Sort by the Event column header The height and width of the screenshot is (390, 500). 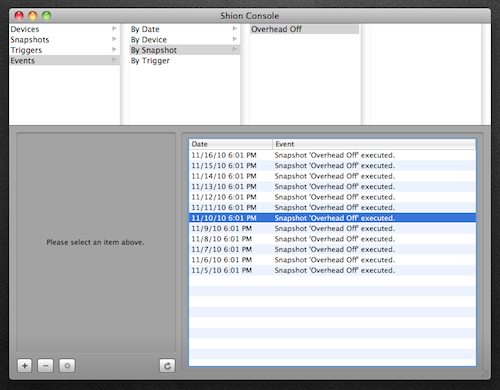click(374, 144)
